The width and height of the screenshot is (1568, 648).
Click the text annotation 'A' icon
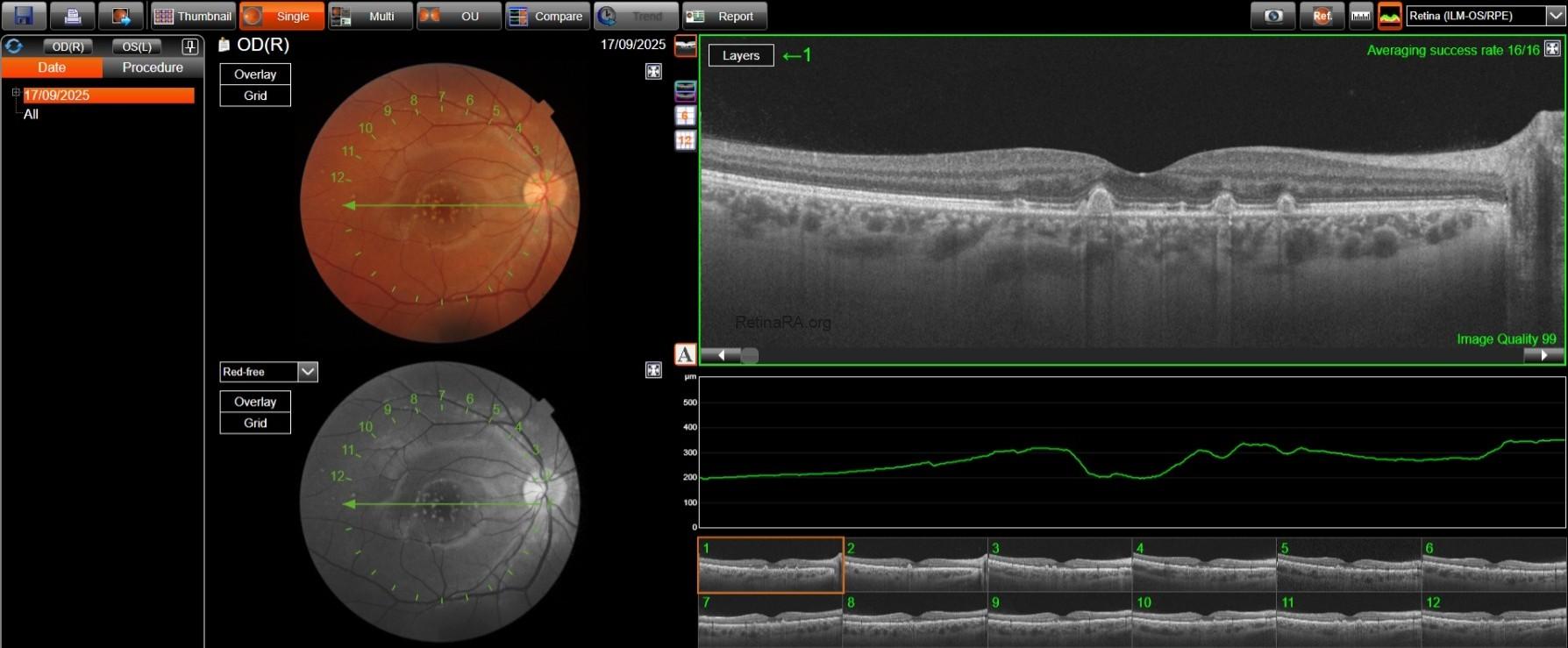click(685, 354)
